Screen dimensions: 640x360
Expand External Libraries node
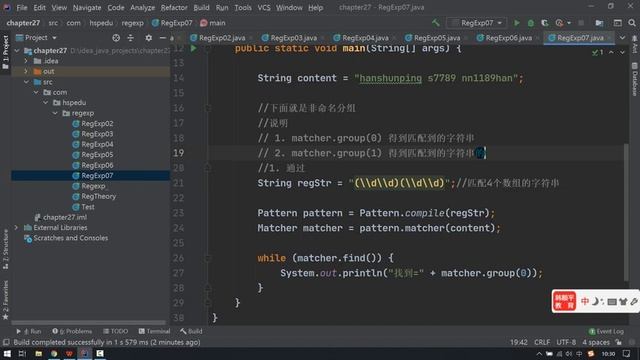16,227
